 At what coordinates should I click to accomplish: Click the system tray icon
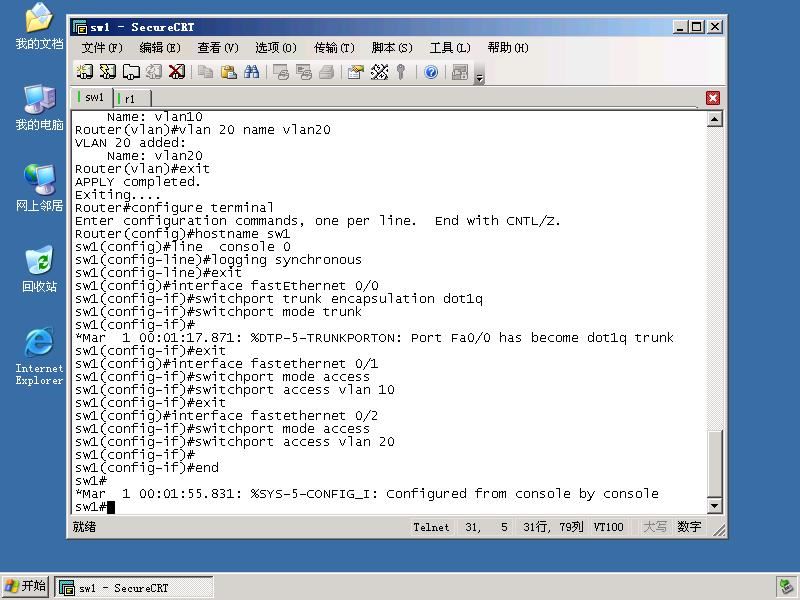(x=786, y=587)
